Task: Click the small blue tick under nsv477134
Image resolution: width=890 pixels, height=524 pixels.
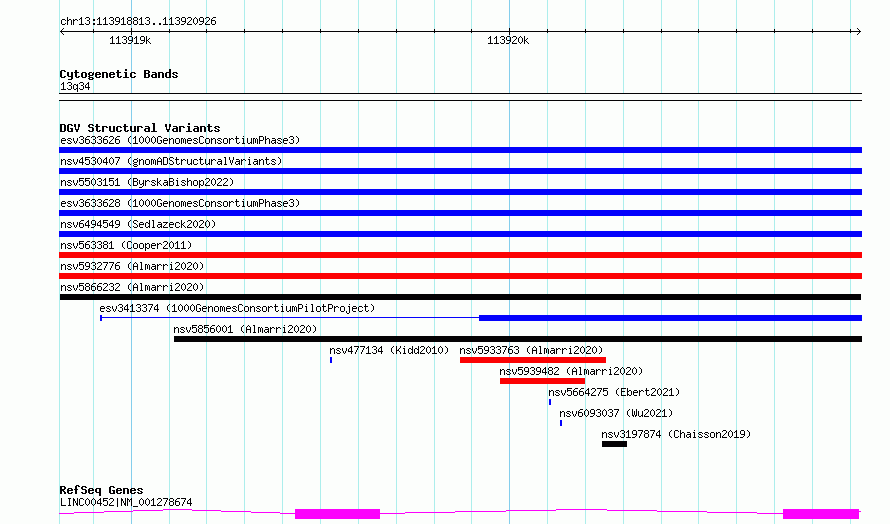Action: 331,360
